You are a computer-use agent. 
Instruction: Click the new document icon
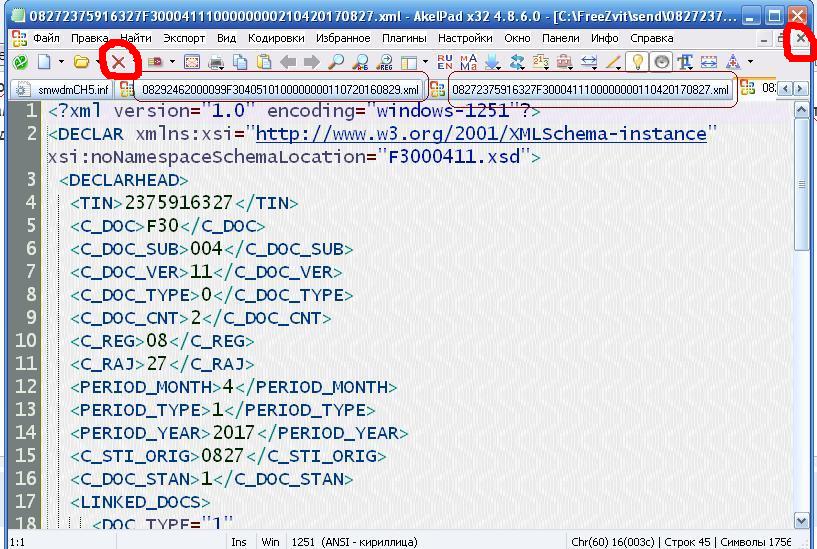44,62
